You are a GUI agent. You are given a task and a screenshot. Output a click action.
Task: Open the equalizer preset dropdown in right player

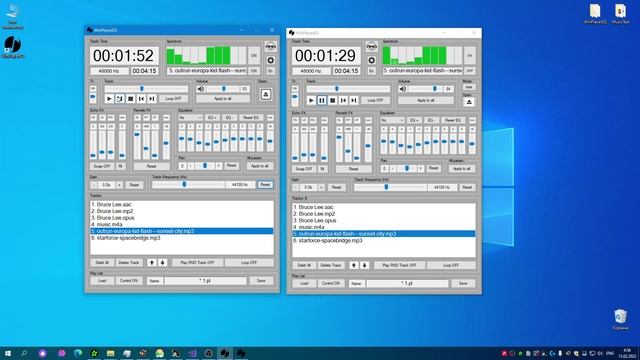393,120
